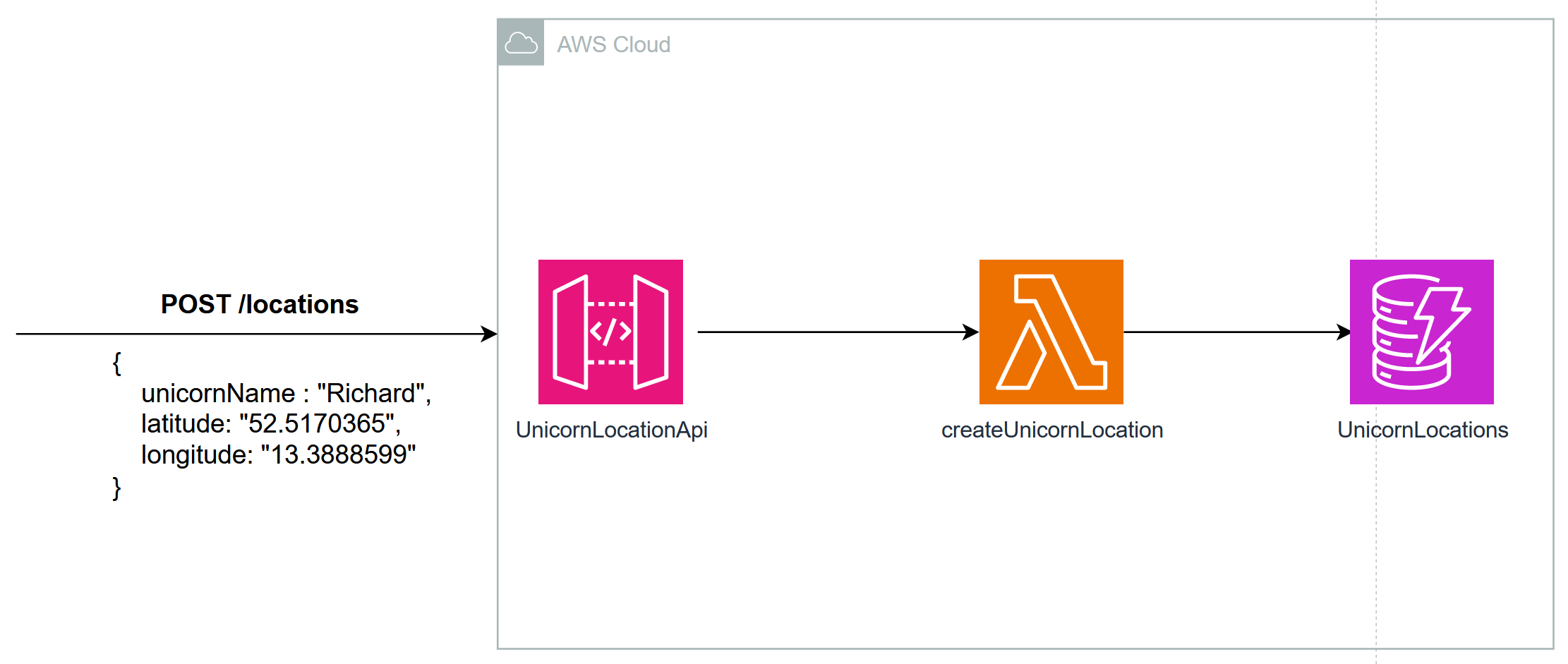Click the arrow between Lambda and DynamoDB
Viewport: 1568px width, 664px height.
point(1235,332)
